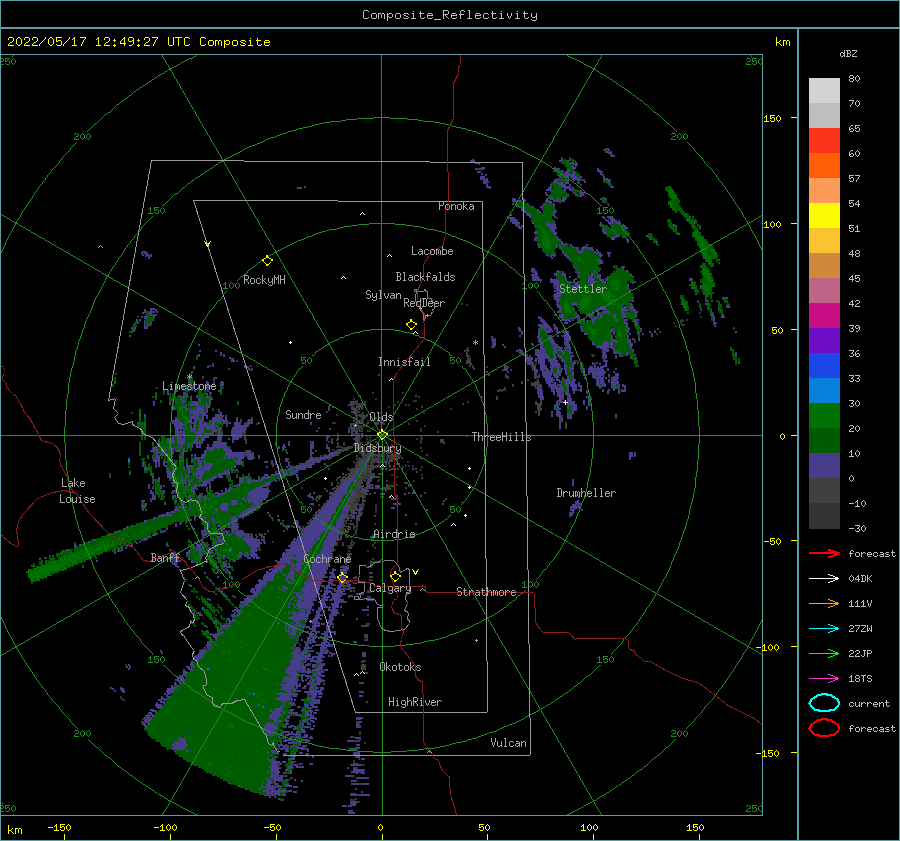This screenshot has height=841, width=900.
Task: Click the Blackfalds label
Action: [x=425, y=277]
